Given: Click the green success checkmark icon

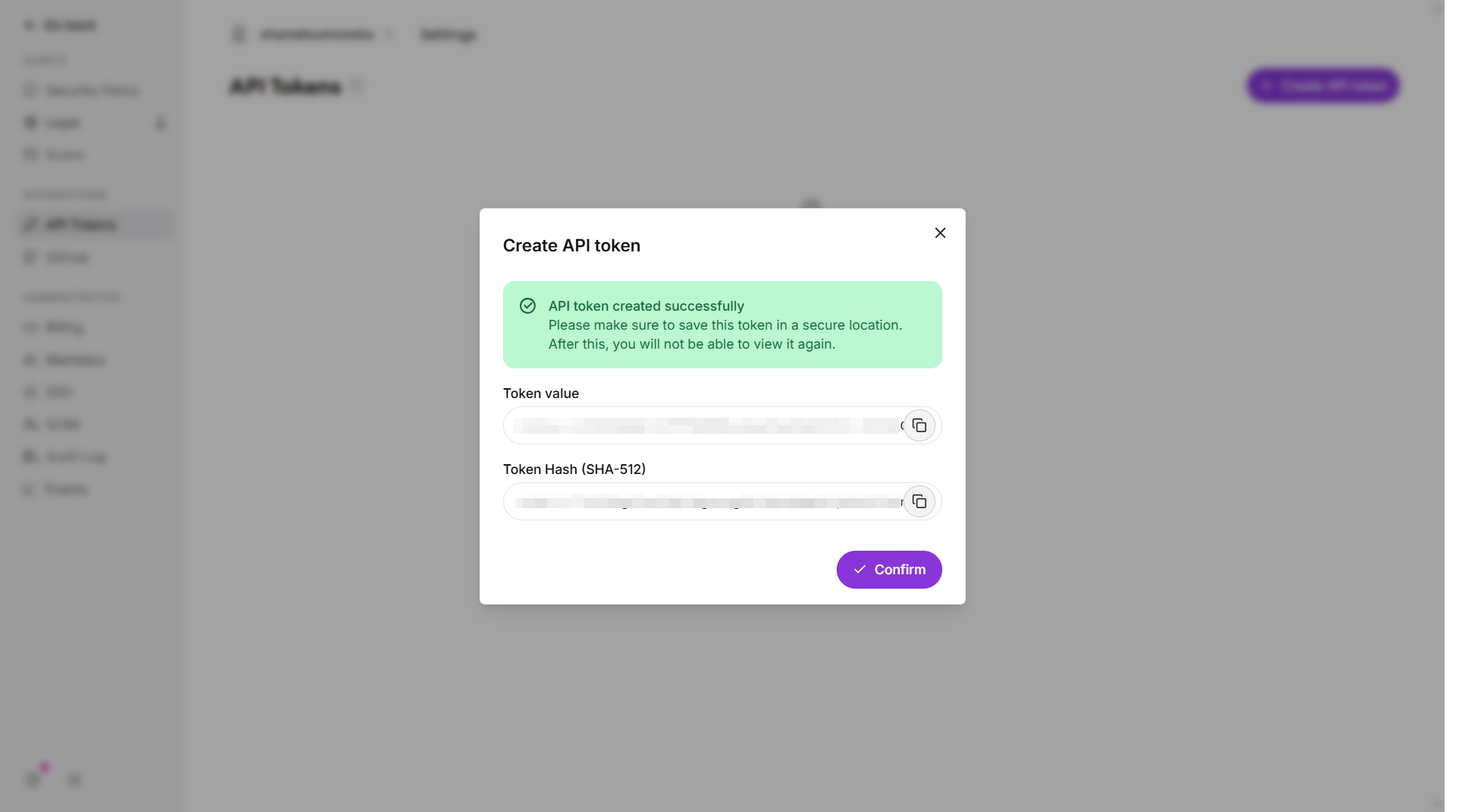Looking at the screenshot, I should pos(527,306).
